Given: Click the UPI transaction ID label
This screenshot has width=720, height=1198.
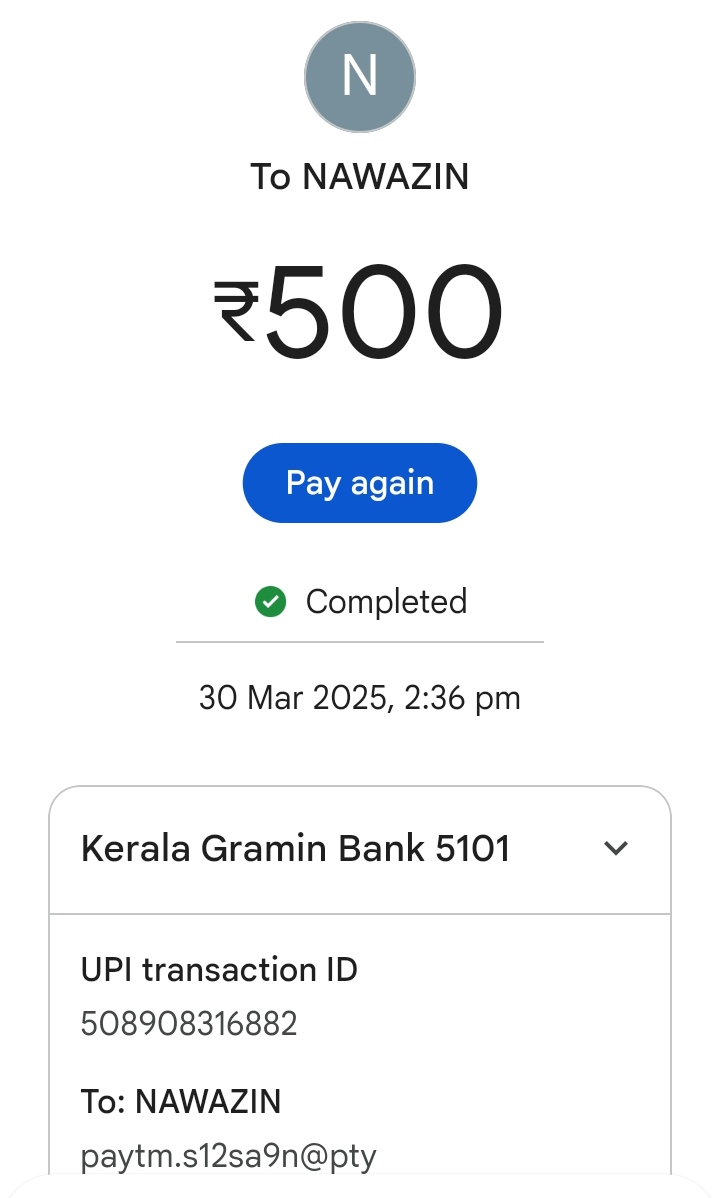Looking at the screenshot, I should pyautogui.click(x=219, y=970).
